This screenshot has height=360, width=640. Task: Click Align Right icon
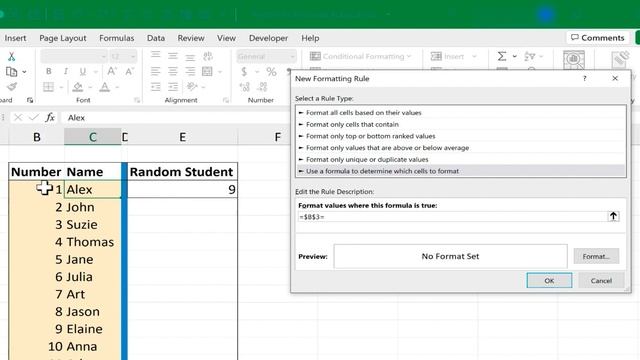coord(190,71)
